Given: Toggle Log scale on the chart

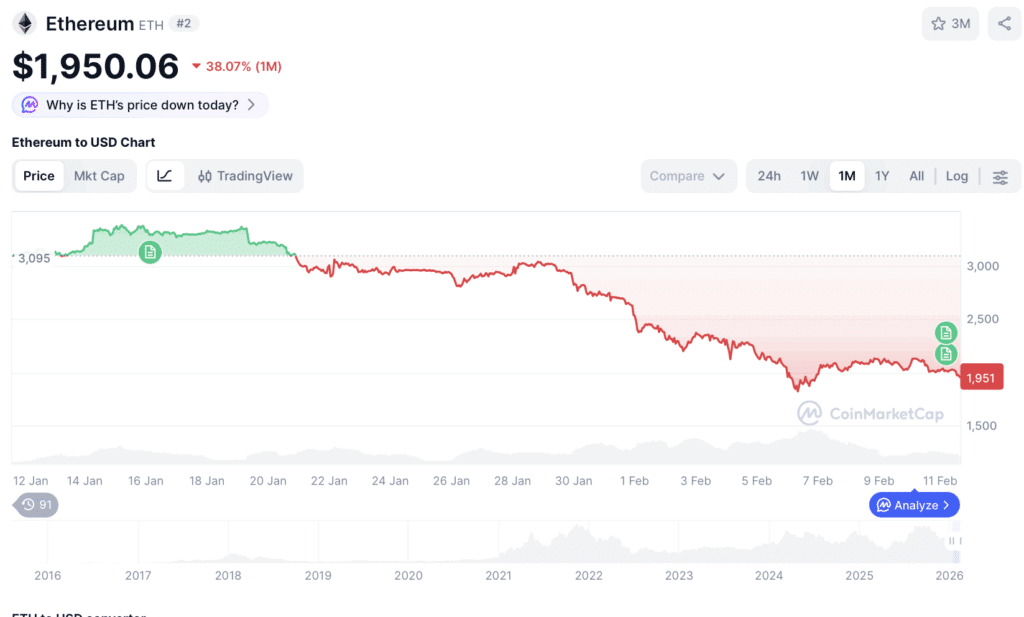Looking at the screenshot, I should click(957, 176).
